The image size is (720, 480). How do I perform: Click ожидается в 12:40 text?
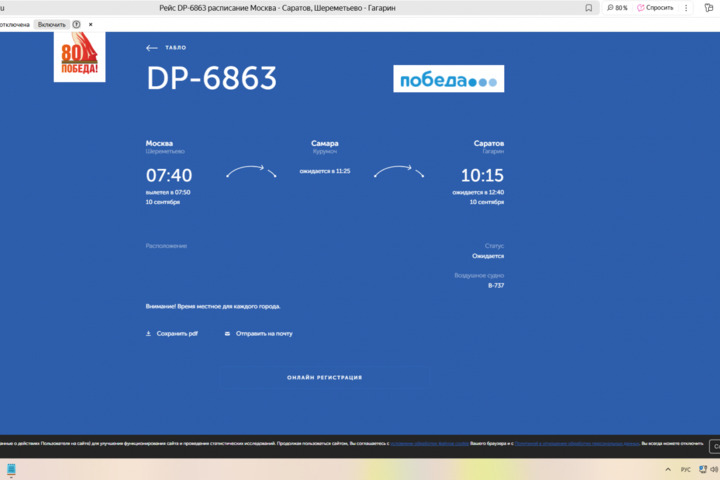coord(478,192)
